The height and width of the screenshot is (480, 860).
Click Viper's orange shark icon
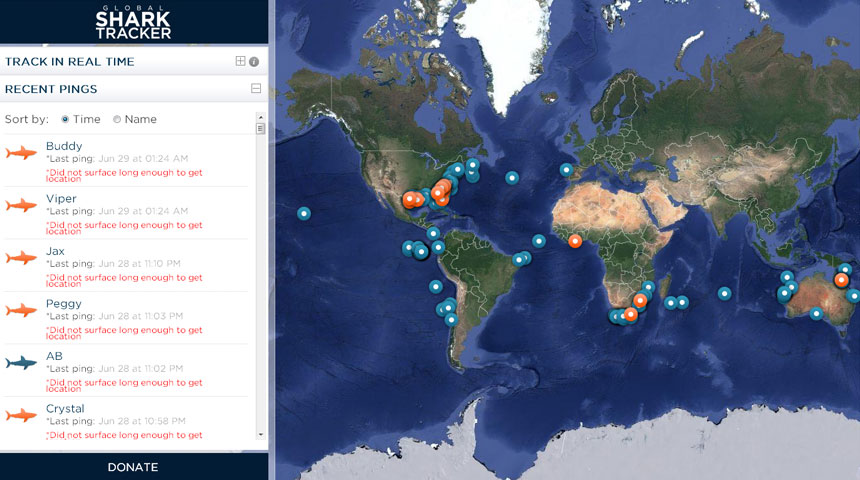pyautogui.click(x=21, y=205)
